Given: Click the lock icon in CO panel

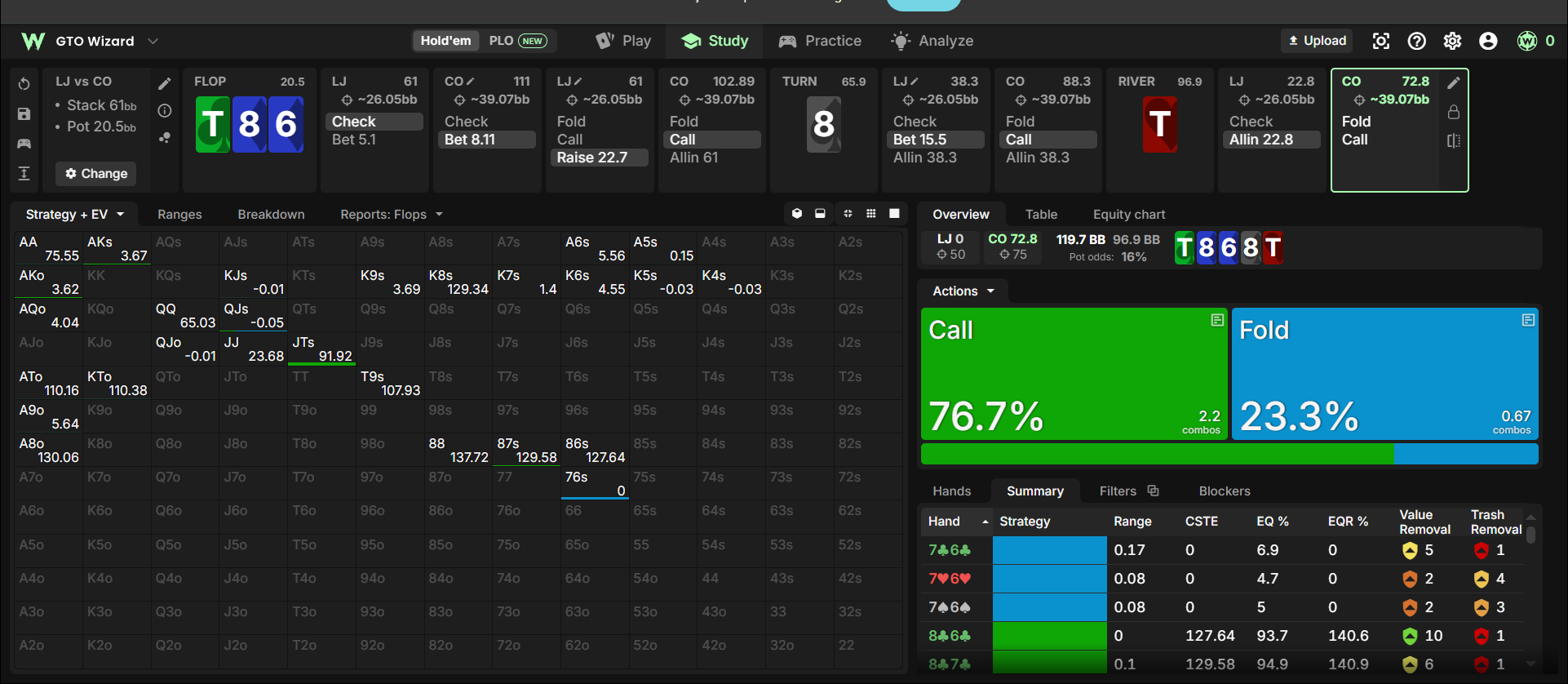Looking at the screenshot, I should click(x=1454, y=112).
